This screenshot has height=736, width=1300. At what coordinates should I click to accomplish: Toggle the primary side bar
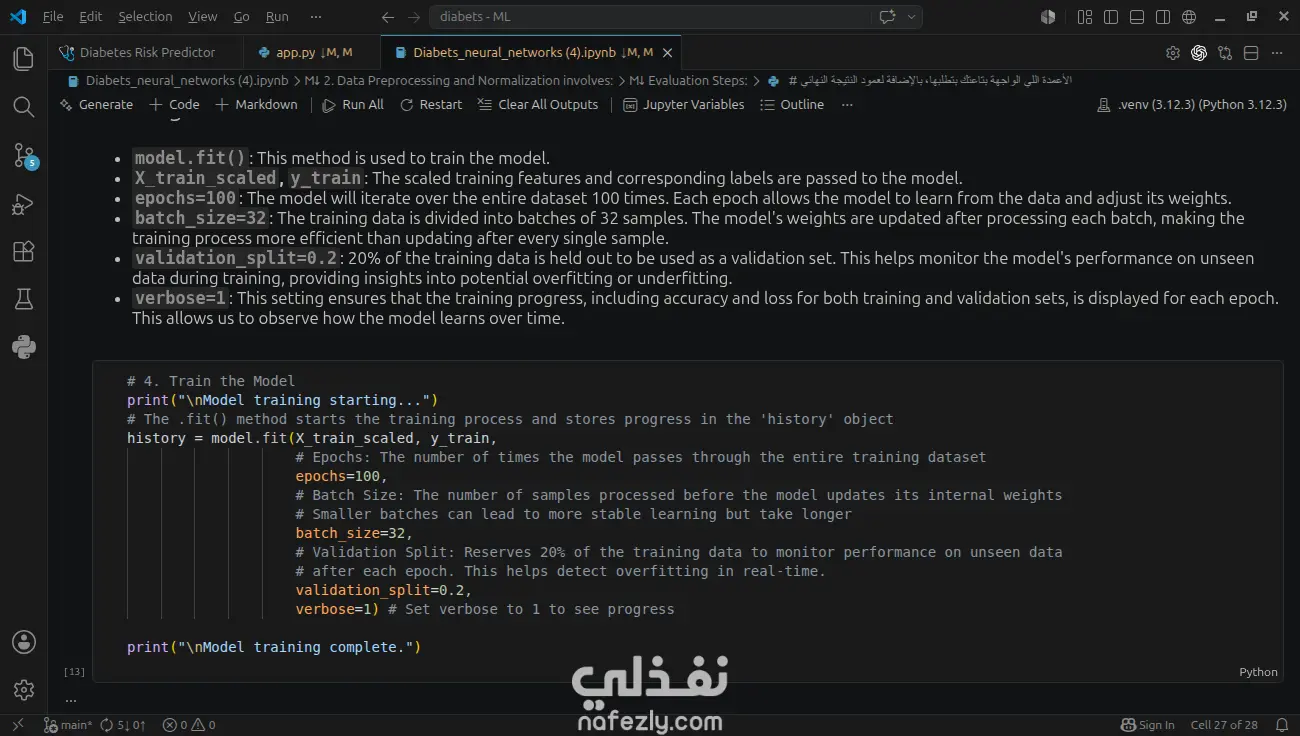click(1111, 17)
